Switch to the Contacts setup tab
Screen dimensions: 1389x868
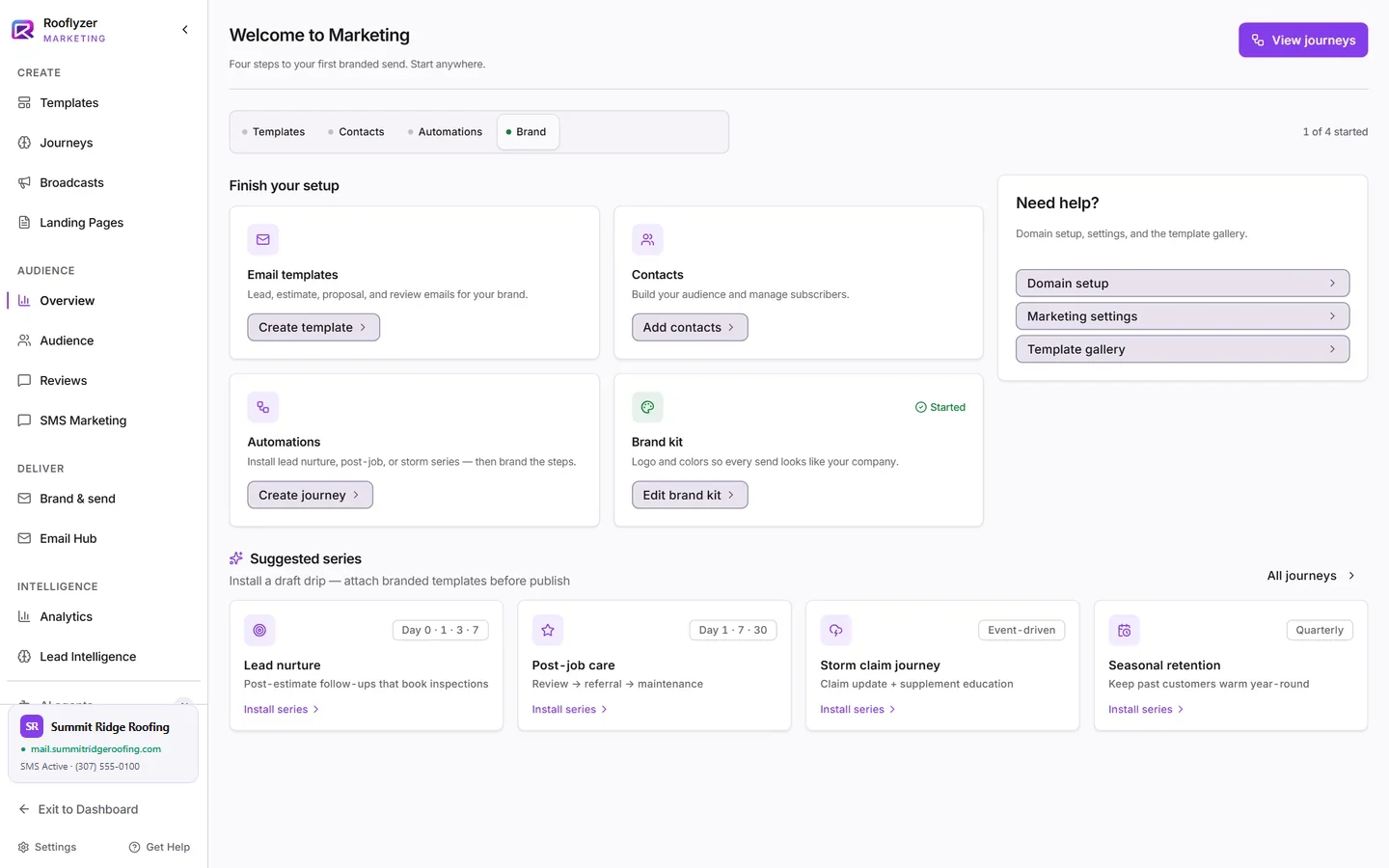click(x=357, y=132)
